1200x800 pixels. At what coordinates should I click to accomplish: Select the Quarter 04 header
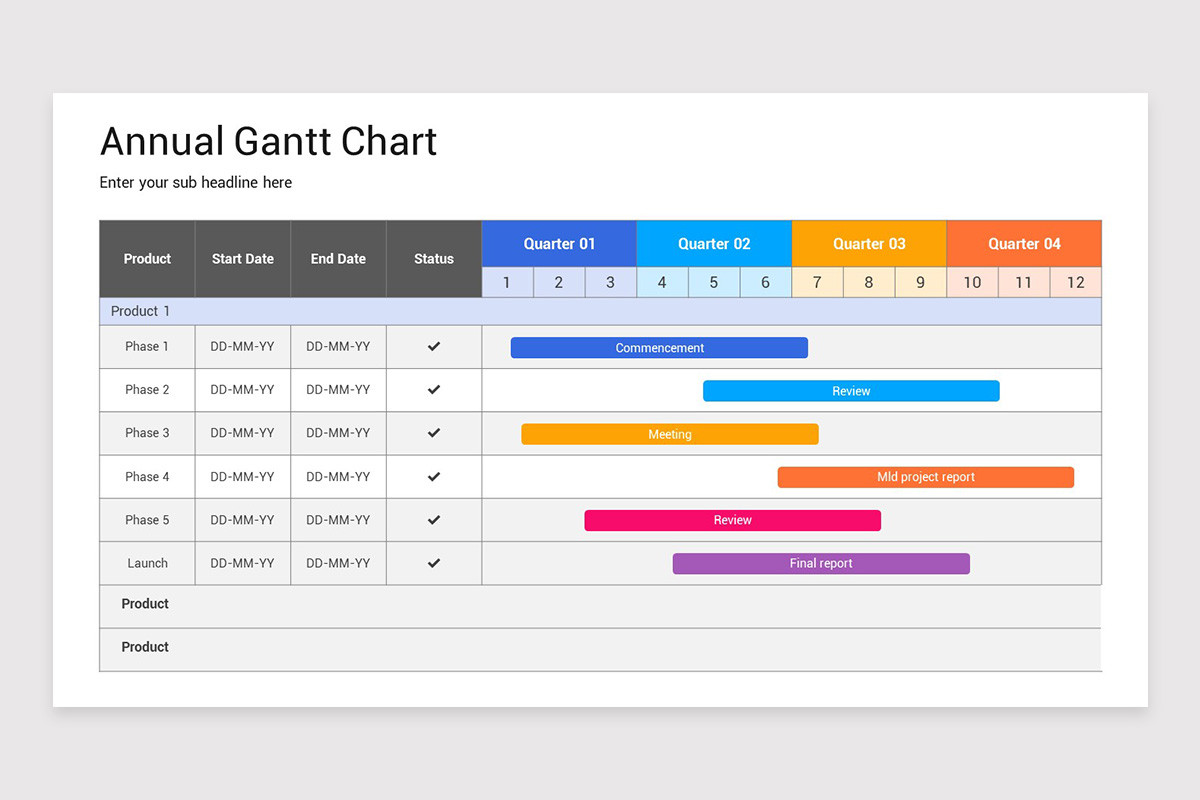click(x=1023, y=243)
